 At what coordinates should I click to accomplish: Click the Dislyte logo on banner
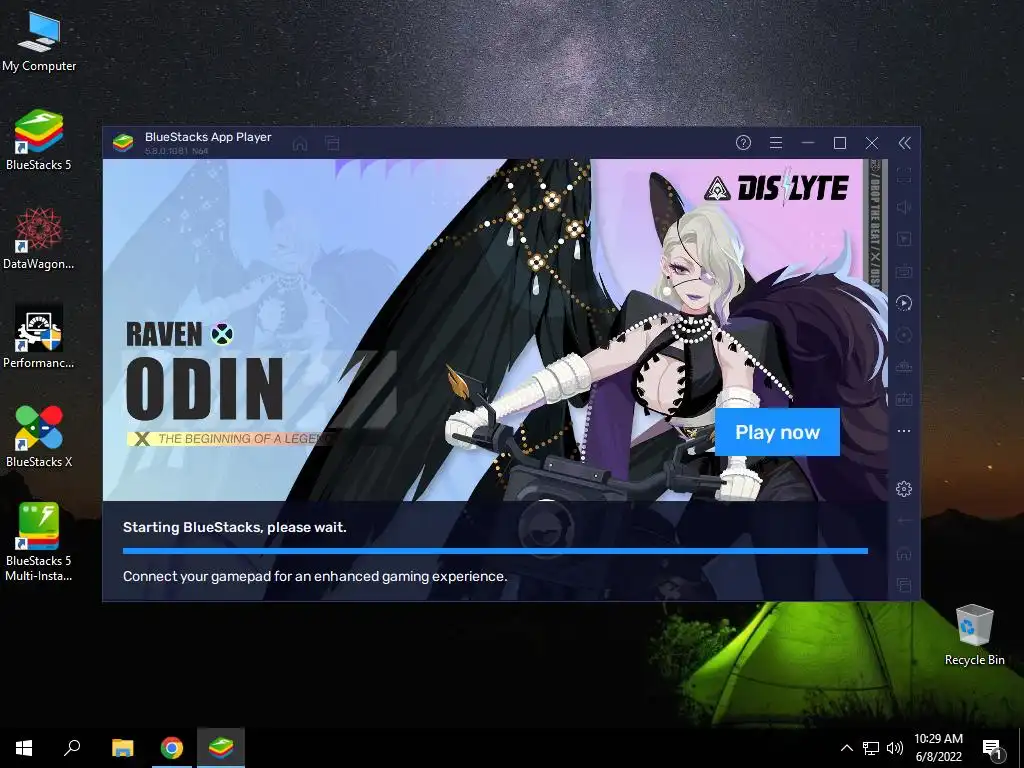coord(776,187)
